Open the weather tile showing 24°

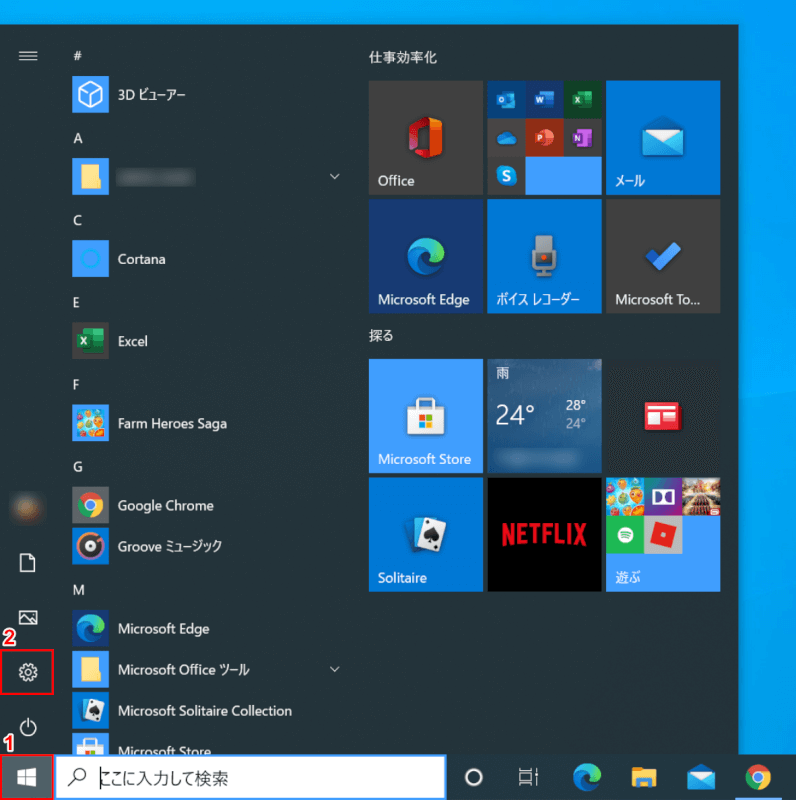544,416
